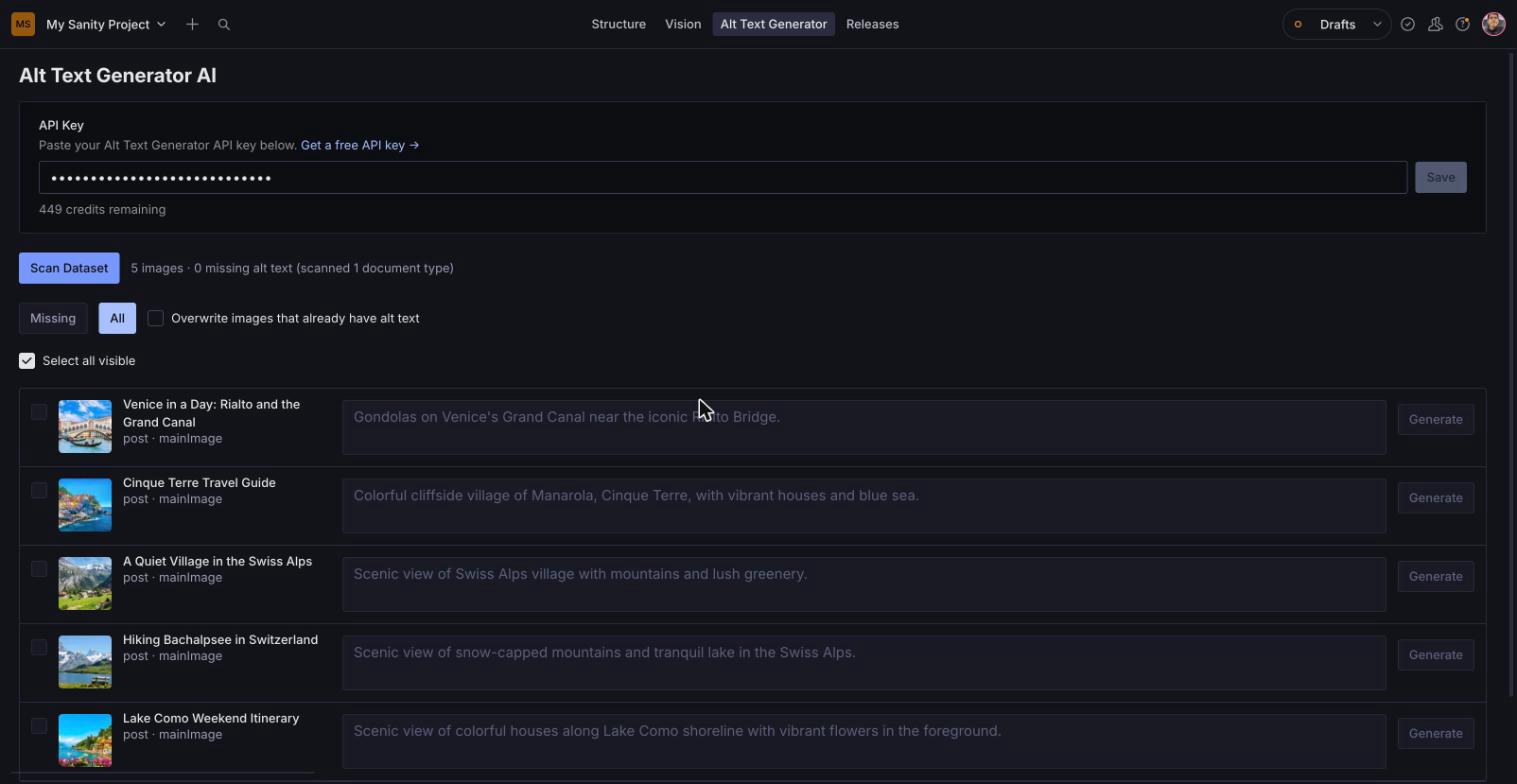Viewport: 1517px width, 784px height.
Task: Generate alt text for Hiking Bachalpsee
Action: pyautogui.click(x=1435, y=655)
